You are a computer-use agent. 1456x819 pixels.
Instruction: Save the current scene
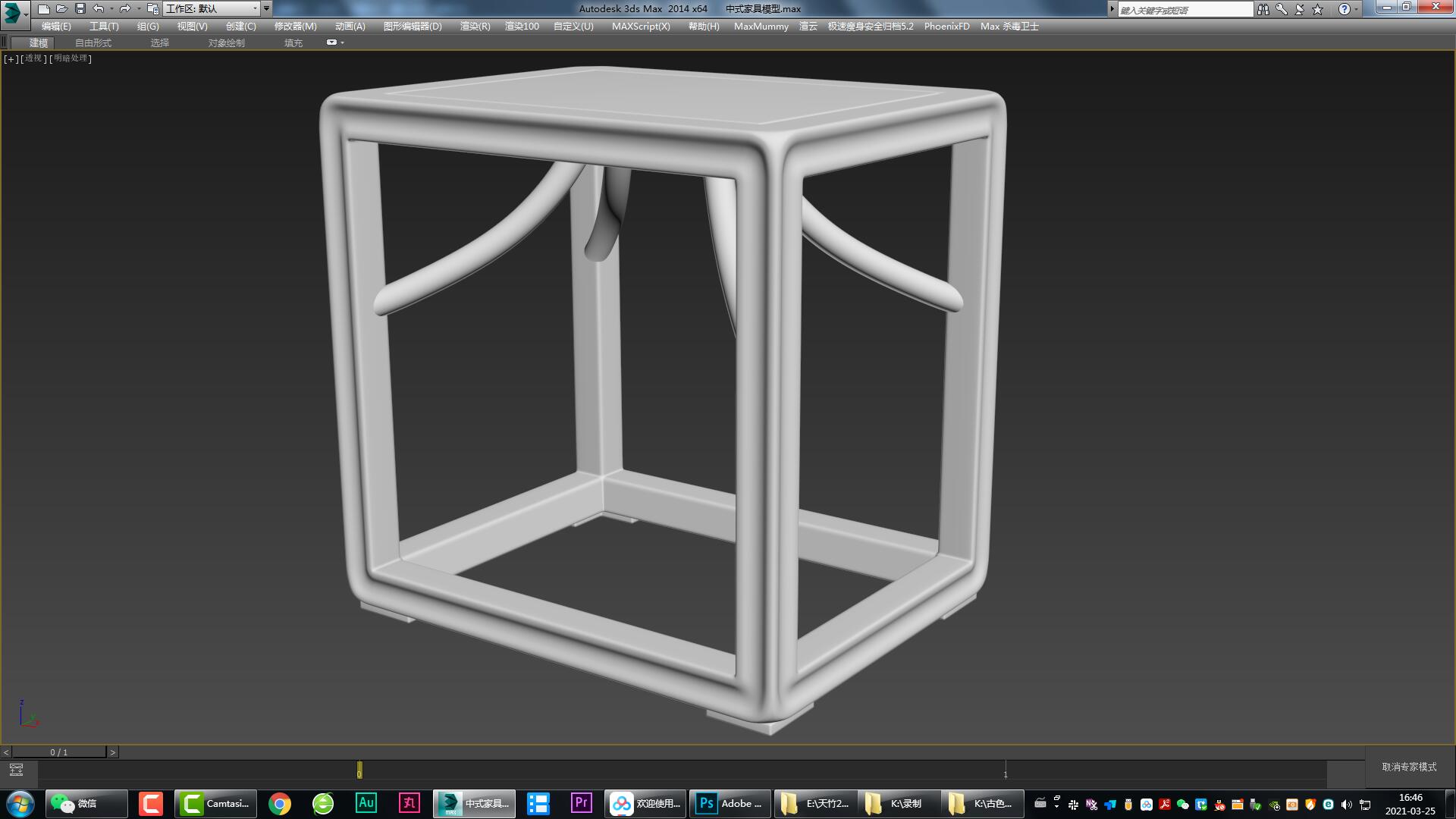78,8
